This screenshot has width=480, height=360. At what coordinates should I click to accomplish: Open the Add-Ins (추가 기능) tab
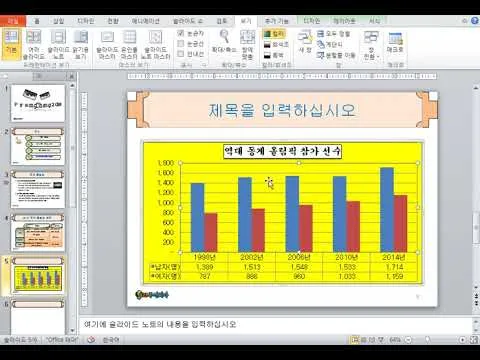(276, 21)
